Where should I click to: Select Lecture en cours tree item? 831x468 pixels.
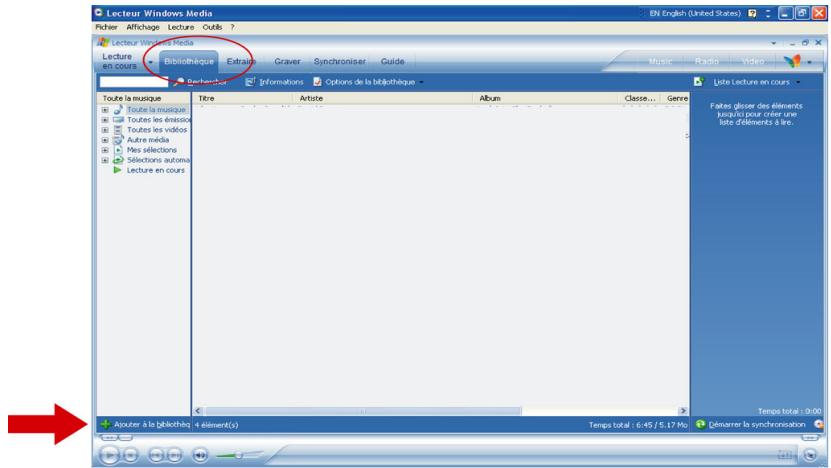[155, 170]
